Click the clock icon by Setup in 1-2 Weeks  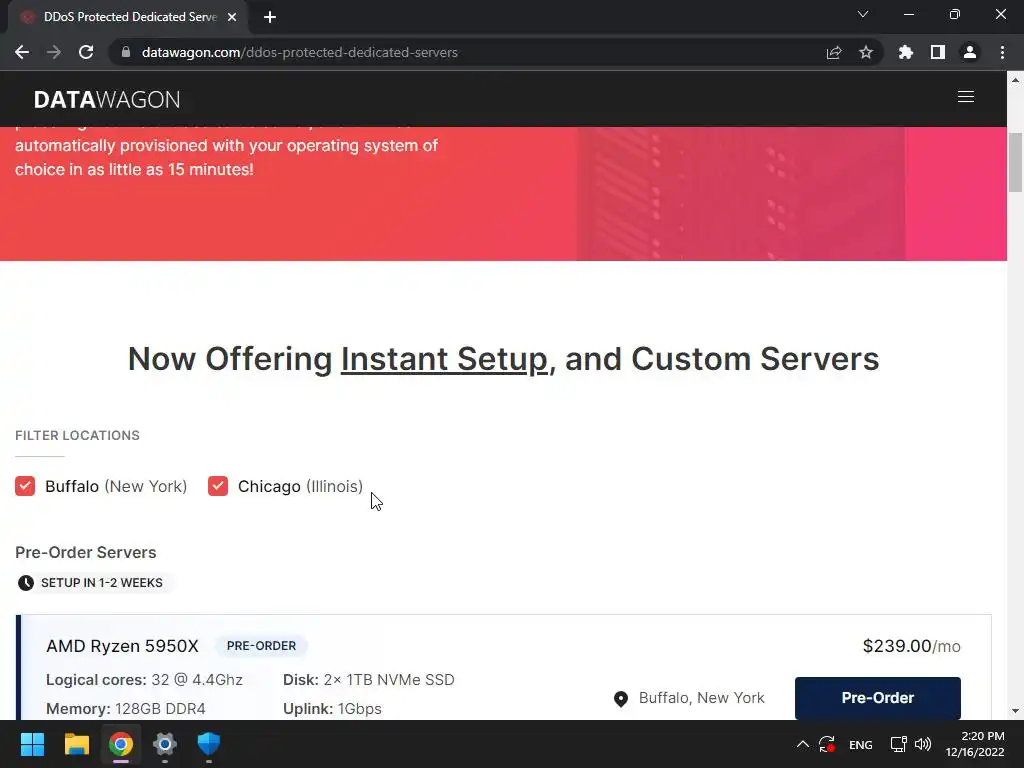pos(25,583)
